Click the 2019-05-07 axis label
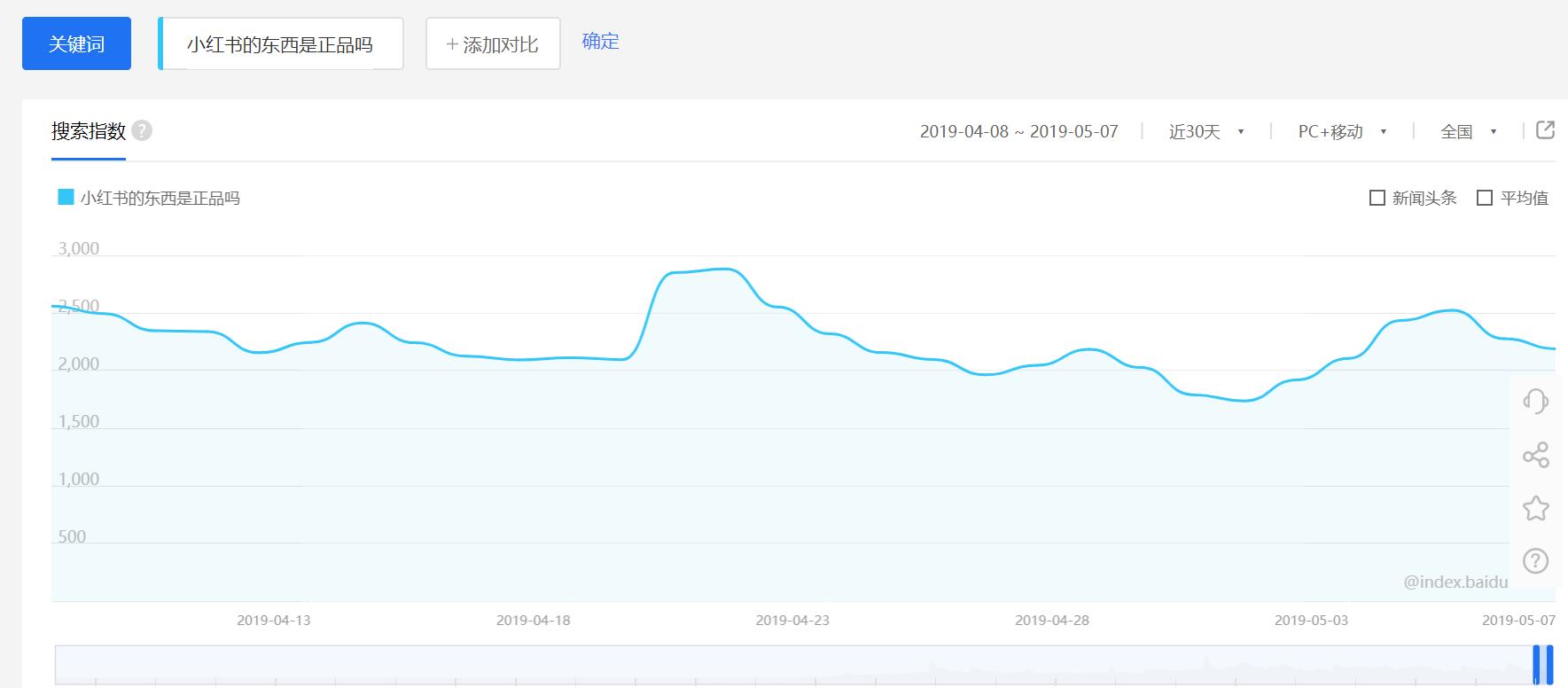 tap(1518, 620)
